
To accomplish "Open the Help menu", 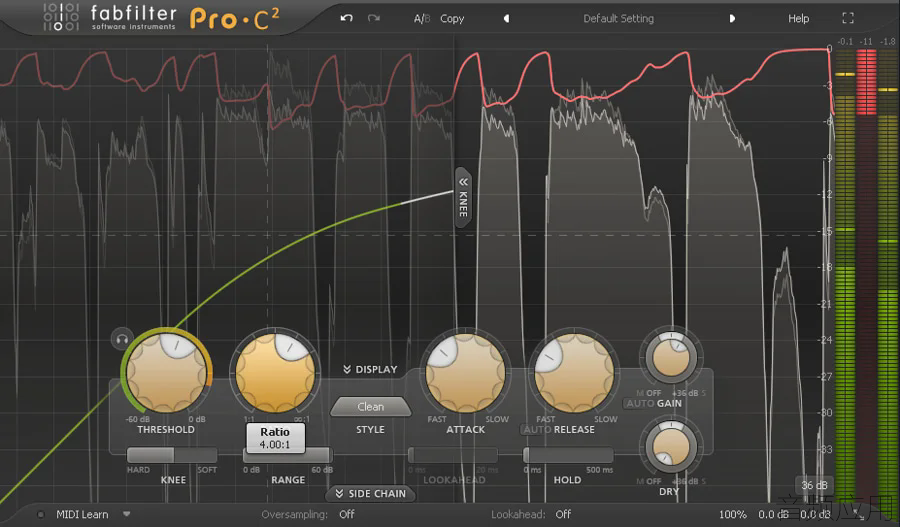I will click(x=798, y=18).
